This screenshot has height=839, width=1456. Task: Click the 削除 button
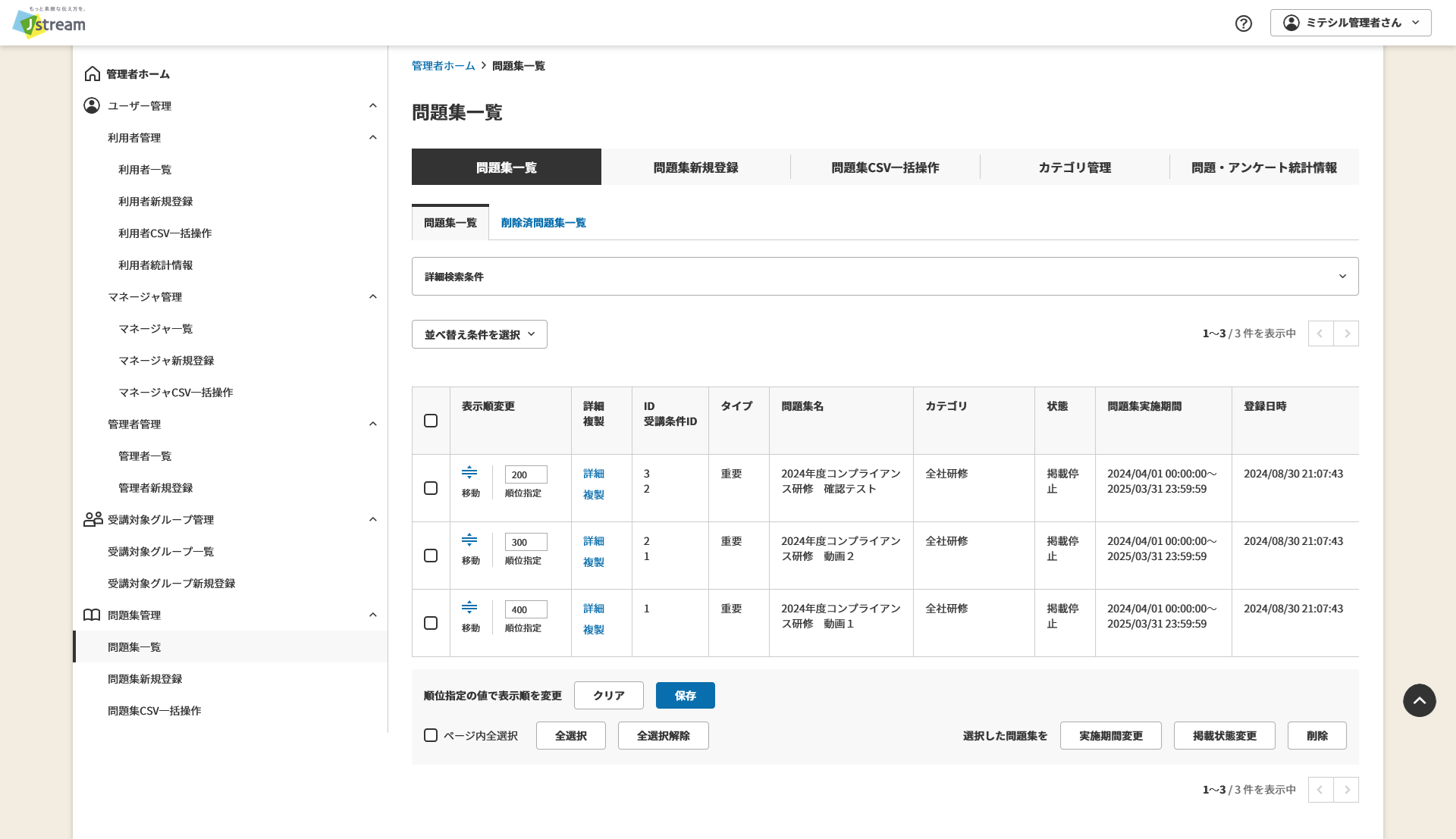1317,735
